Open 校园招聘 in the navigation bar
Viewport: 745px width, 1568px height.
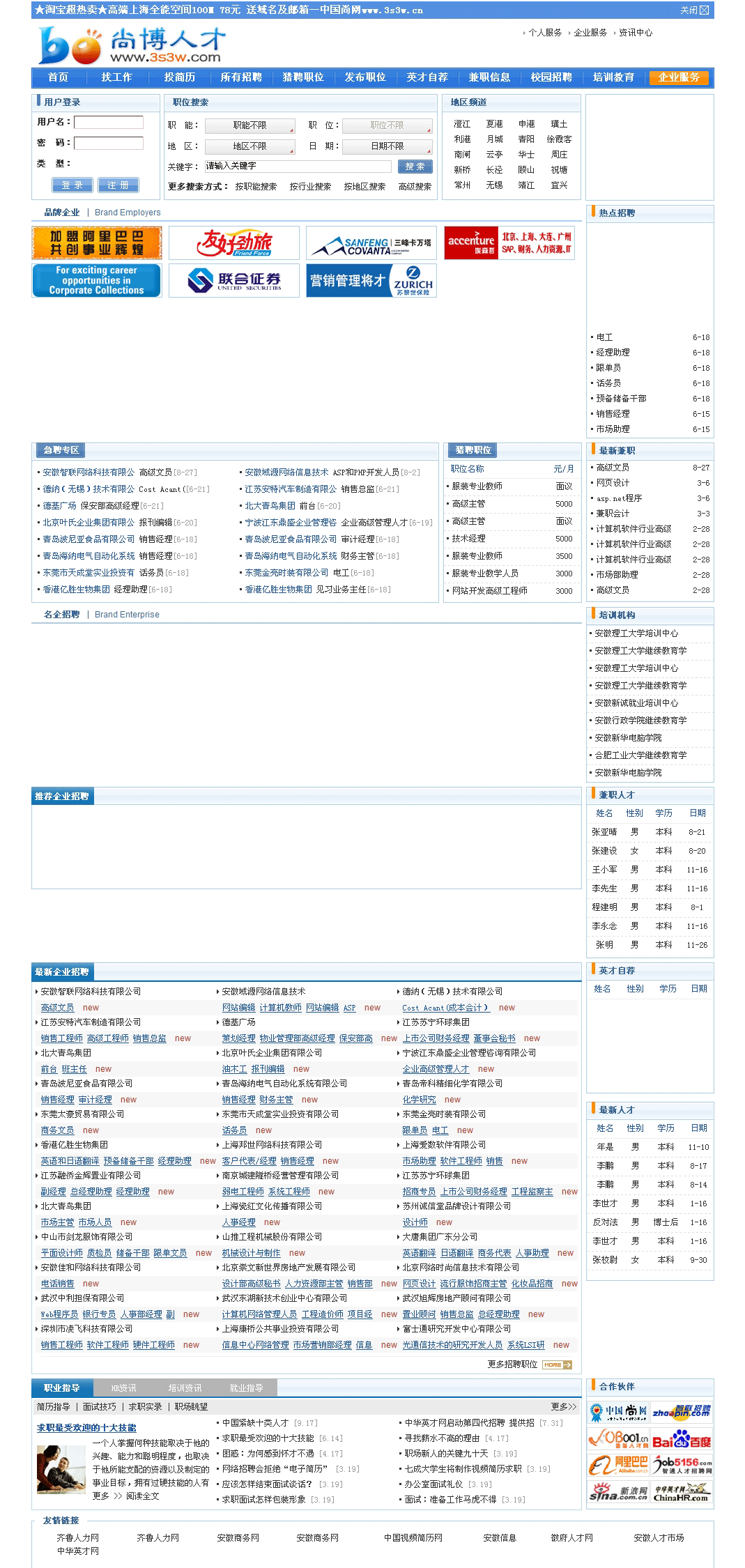(x=551, y=77)
